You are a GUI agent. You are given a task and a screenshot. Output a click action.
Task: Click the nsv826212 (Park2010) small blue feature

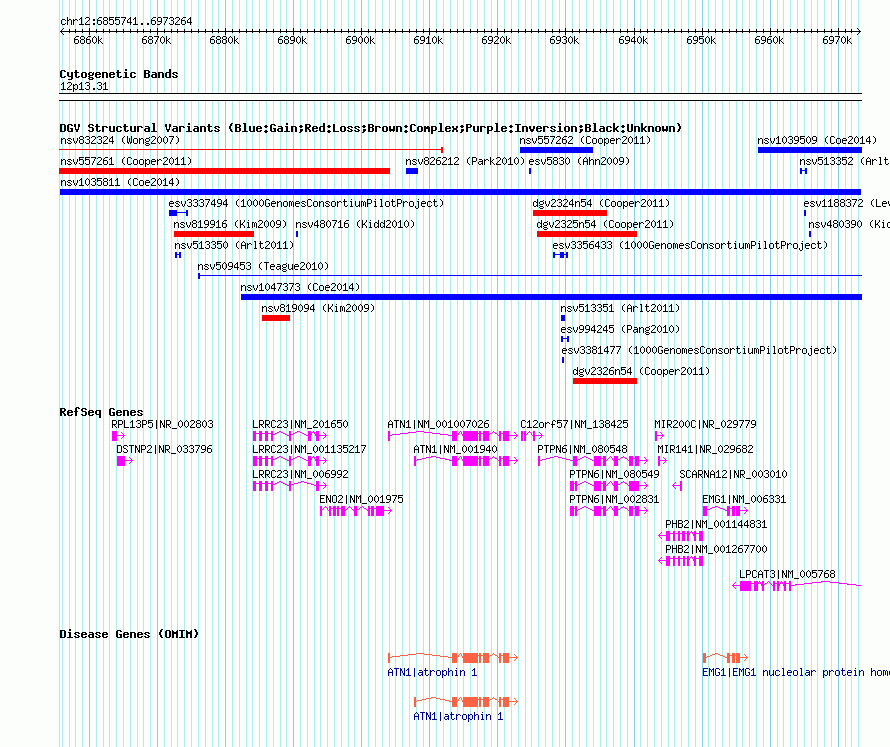coord(412,171)
